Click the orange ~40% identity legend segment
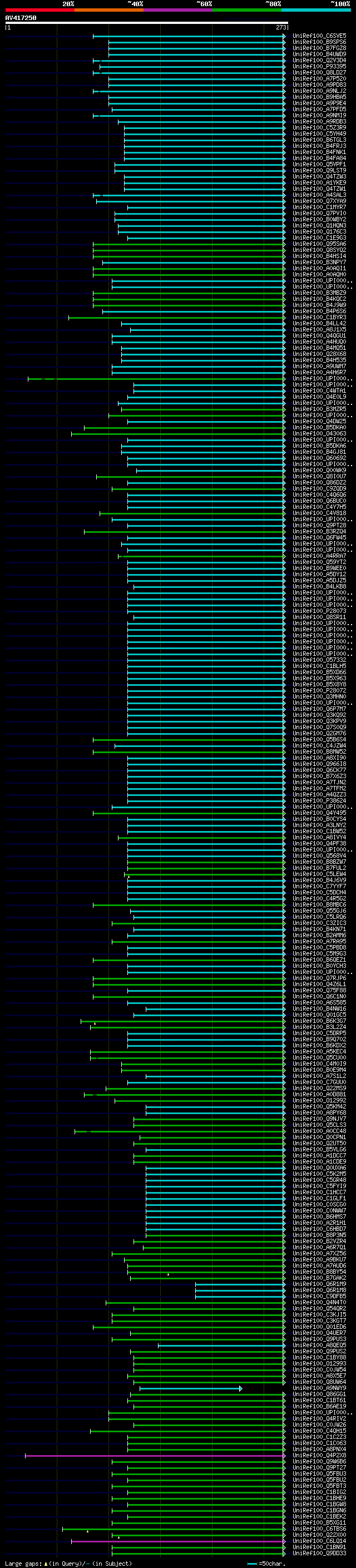 (109, 10)
